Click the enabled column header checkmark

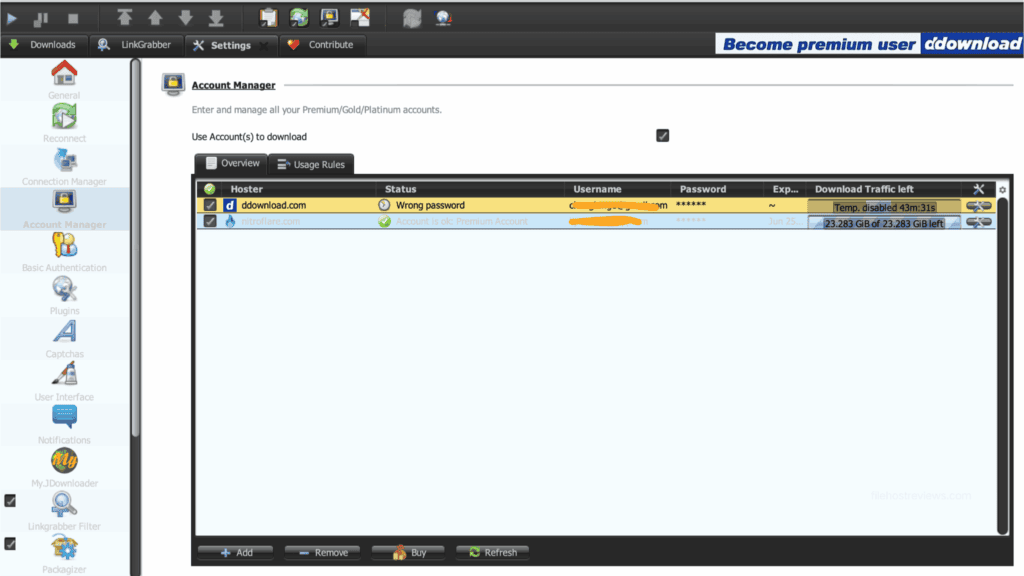click(210, 189)
